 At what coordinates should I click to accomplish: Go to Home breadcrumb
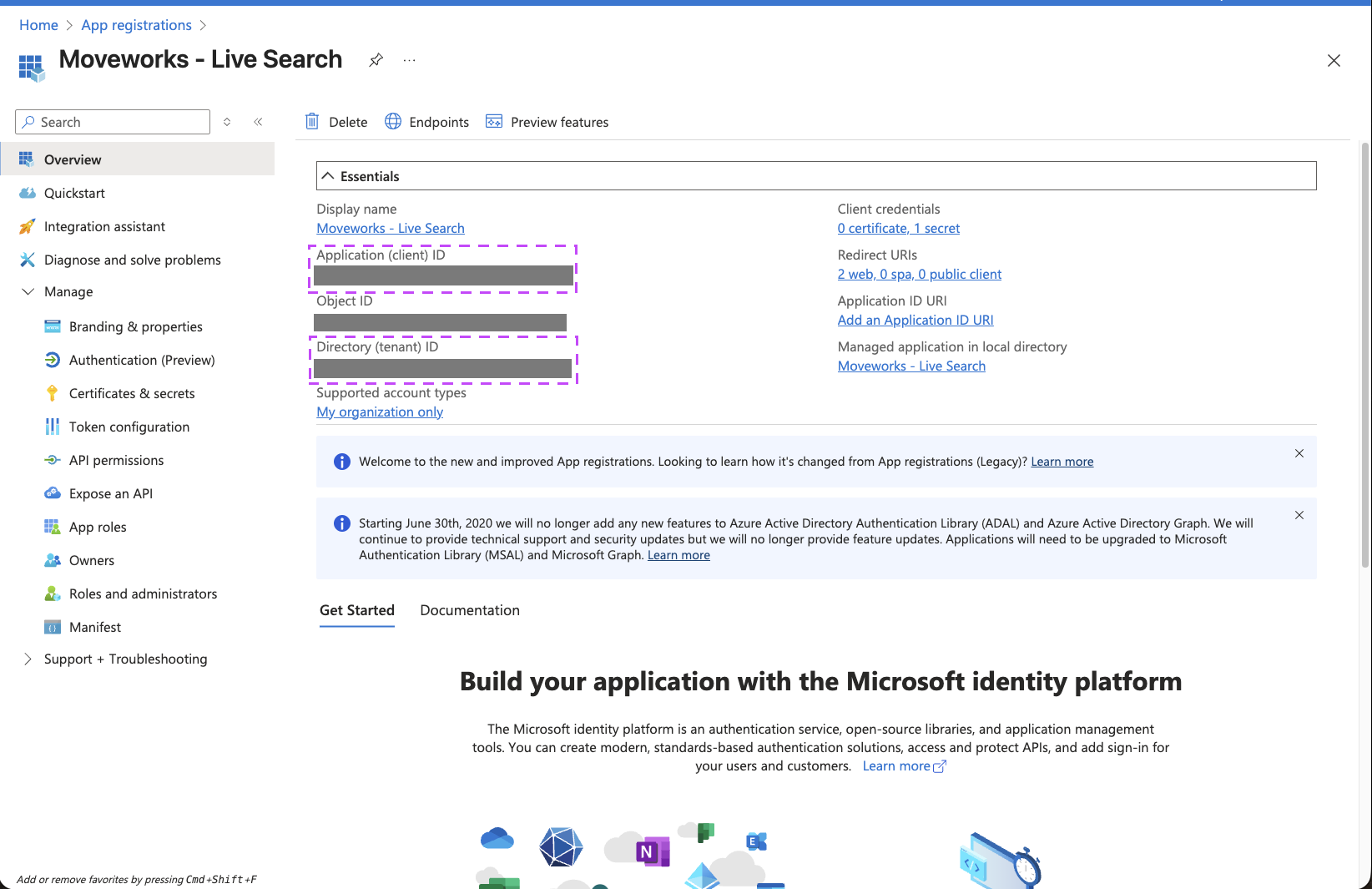[38, 25]
